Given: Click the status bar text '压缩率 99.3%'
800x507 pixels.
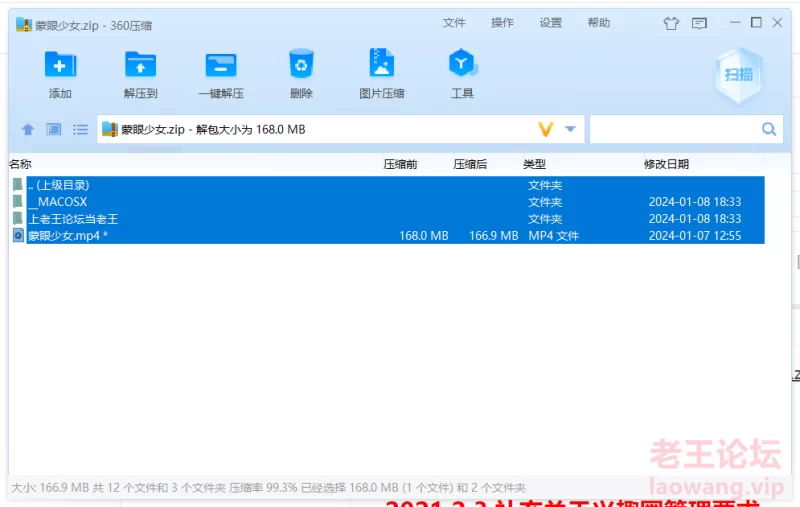Looking at the screenshot, I should pyautogui.click(x=263, y=488).
